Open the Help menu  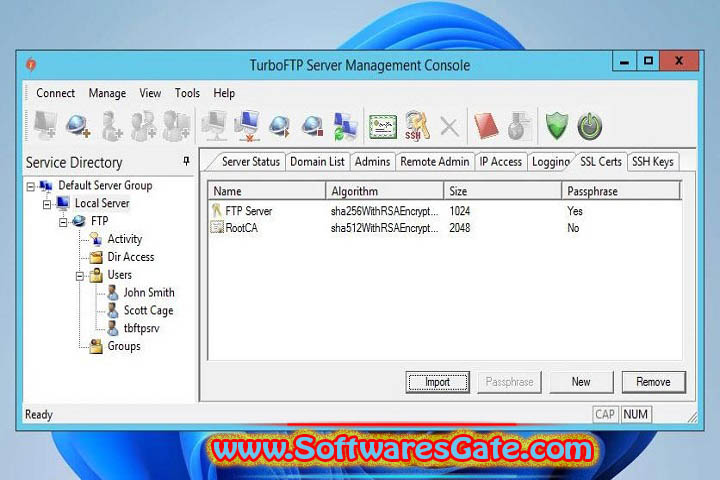(x=224, y=93)
